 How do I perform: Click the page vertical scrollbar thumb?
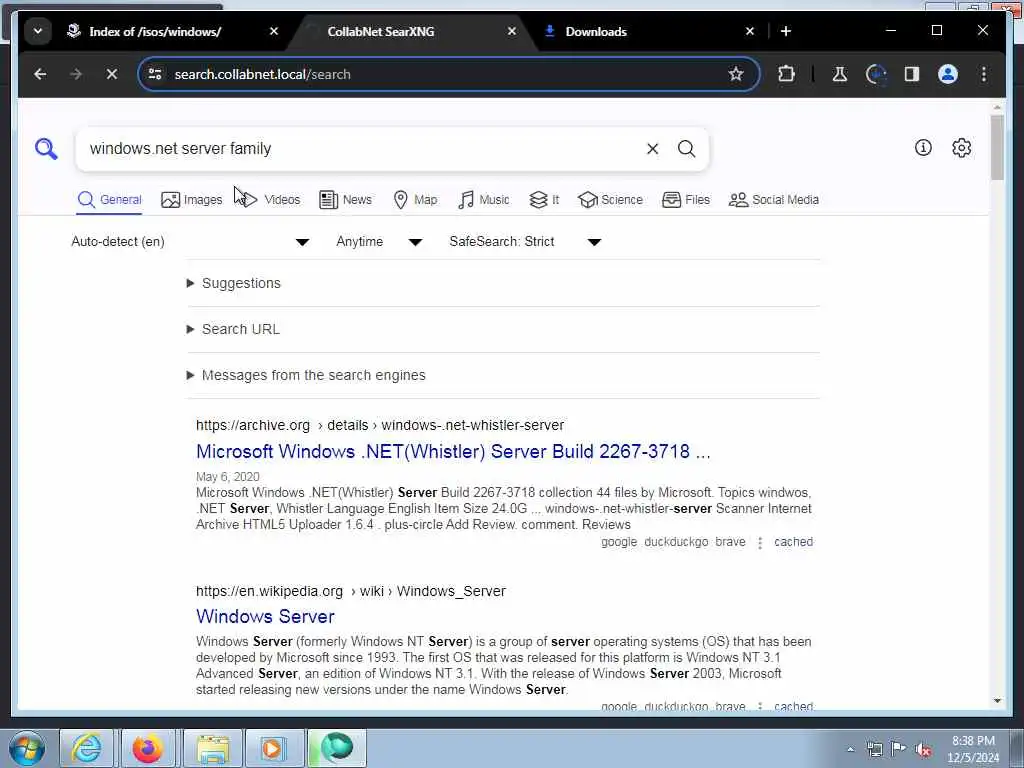point(997,148)
